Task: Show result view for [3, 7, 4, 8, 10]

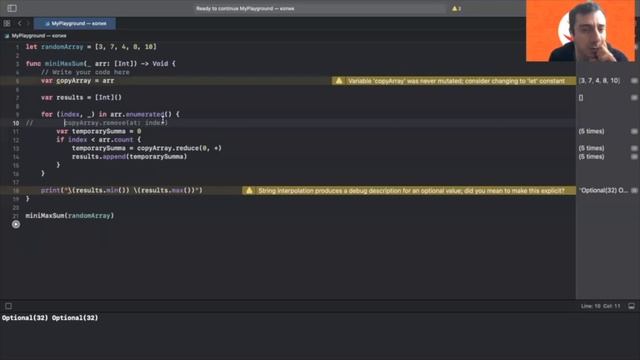Action: 634,81
